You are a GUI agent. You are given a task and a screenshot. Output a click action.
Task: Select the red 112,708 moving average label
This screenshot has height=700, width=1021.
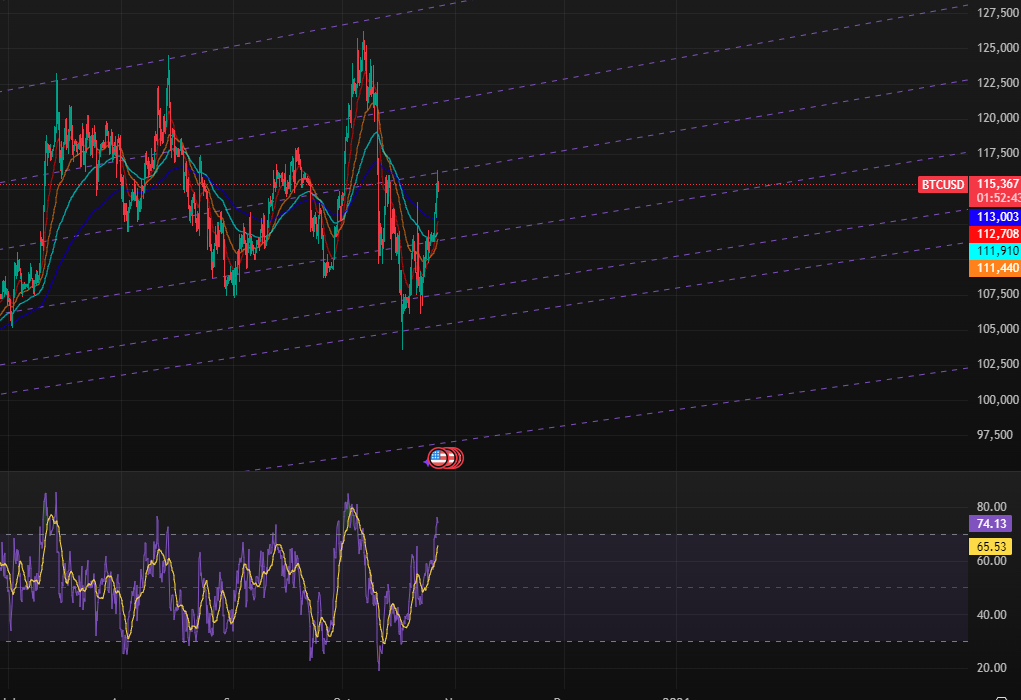click(996, 234)
